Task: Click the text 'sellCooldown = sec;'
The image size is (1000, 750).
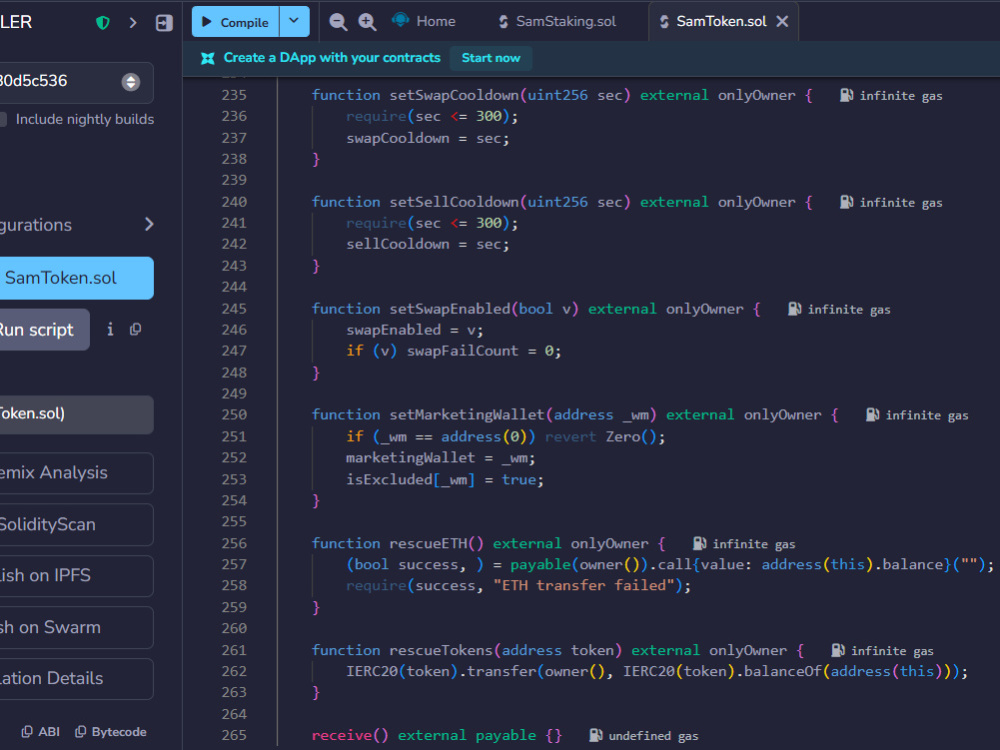Action: click(427, 244)
